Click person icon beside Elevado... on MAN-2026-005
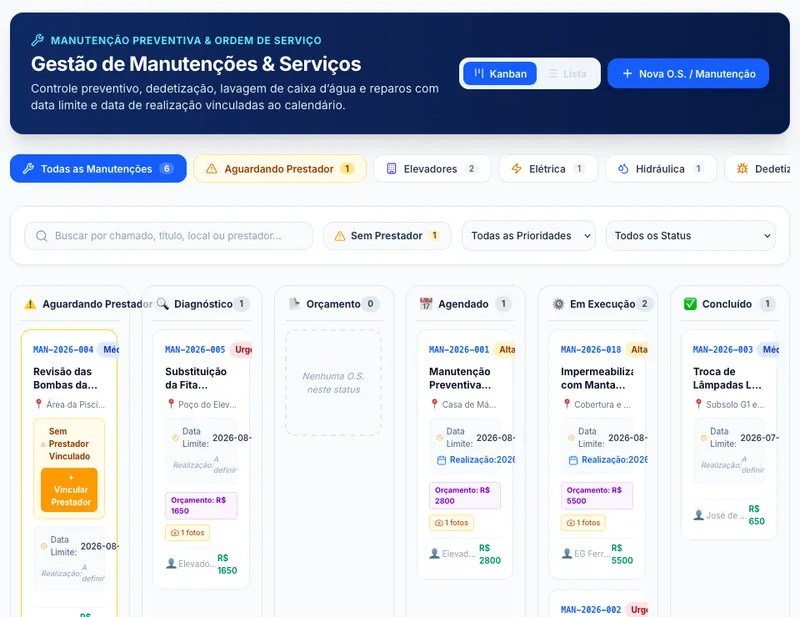This screenshot has height=617, width=800. click(171, 563)
